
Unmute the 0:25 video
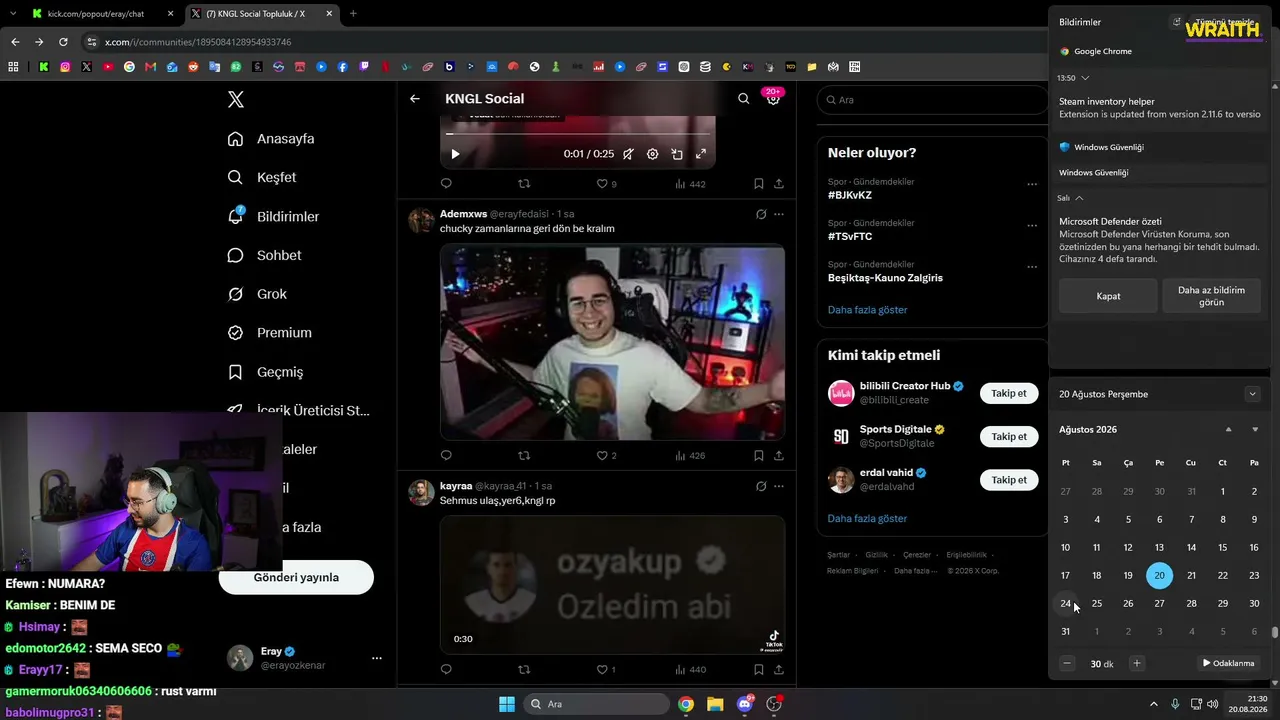pyautogui.click(x=628, y=154)
